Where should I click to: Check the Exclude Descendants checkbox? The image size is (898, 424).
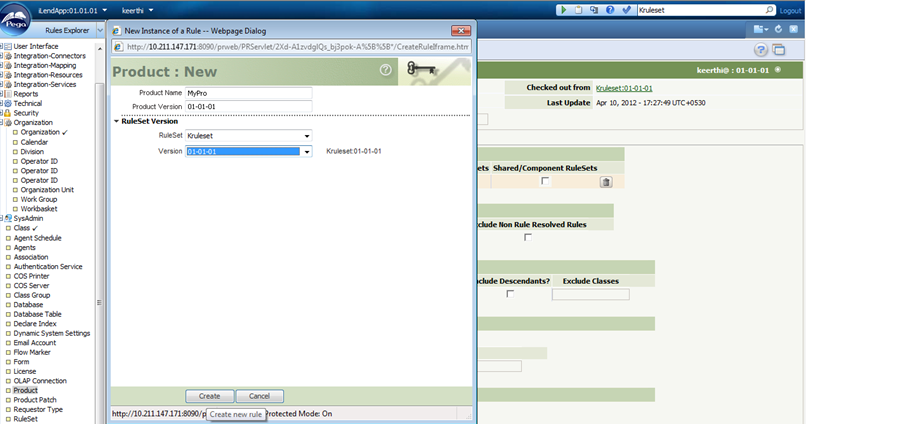point(510,294)
